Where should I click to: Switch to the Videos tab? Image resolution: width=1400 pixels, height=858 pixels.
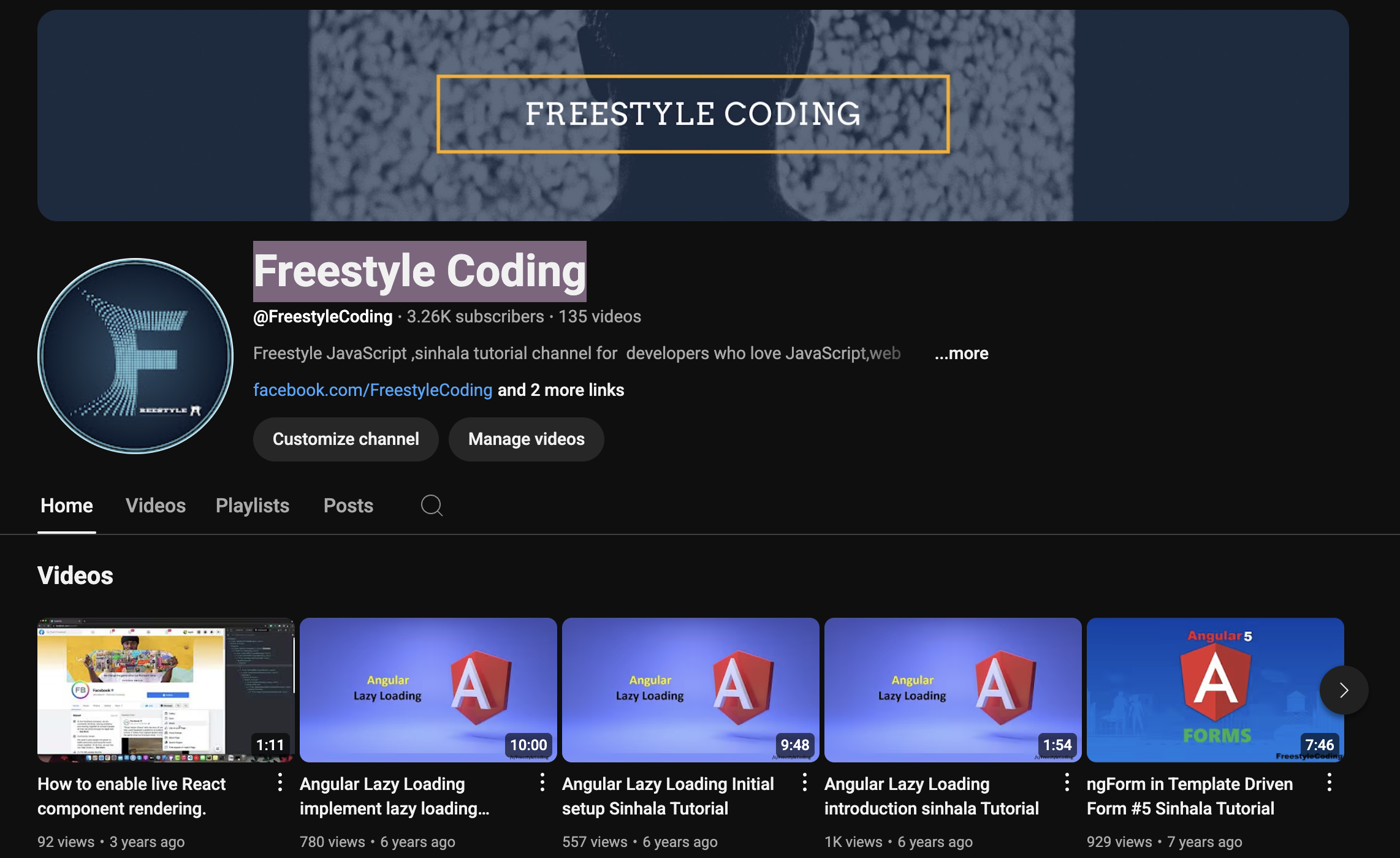click(x=156, y=506)
